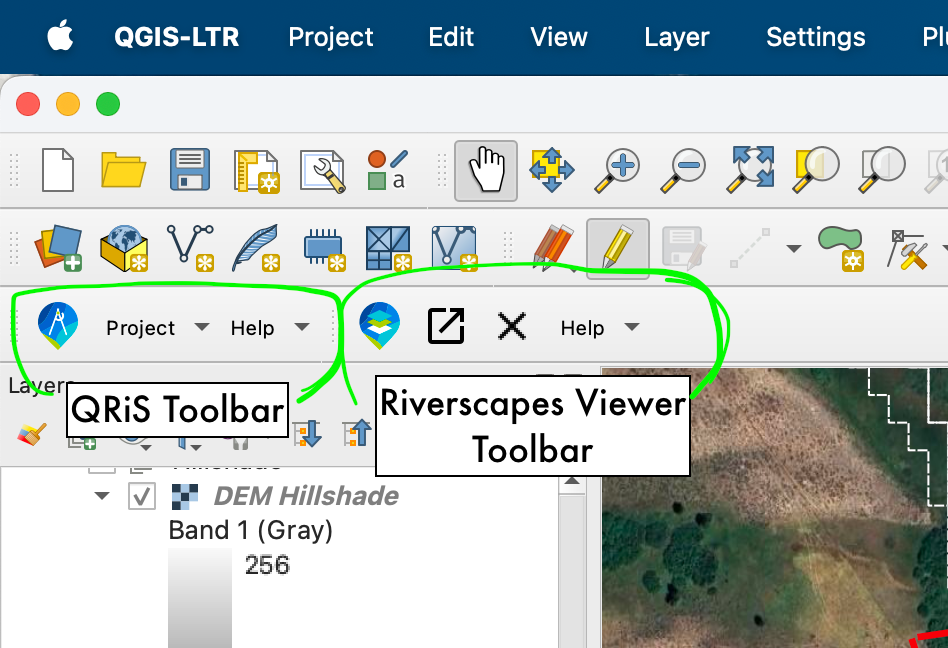
Task: Click the Vertex Tool icon
Action: pyautogui.click(x=907, y=248)
